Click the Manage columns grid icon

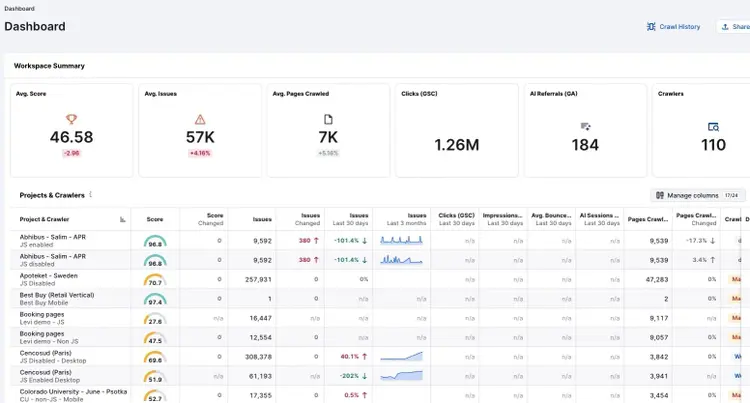point(660,195)
